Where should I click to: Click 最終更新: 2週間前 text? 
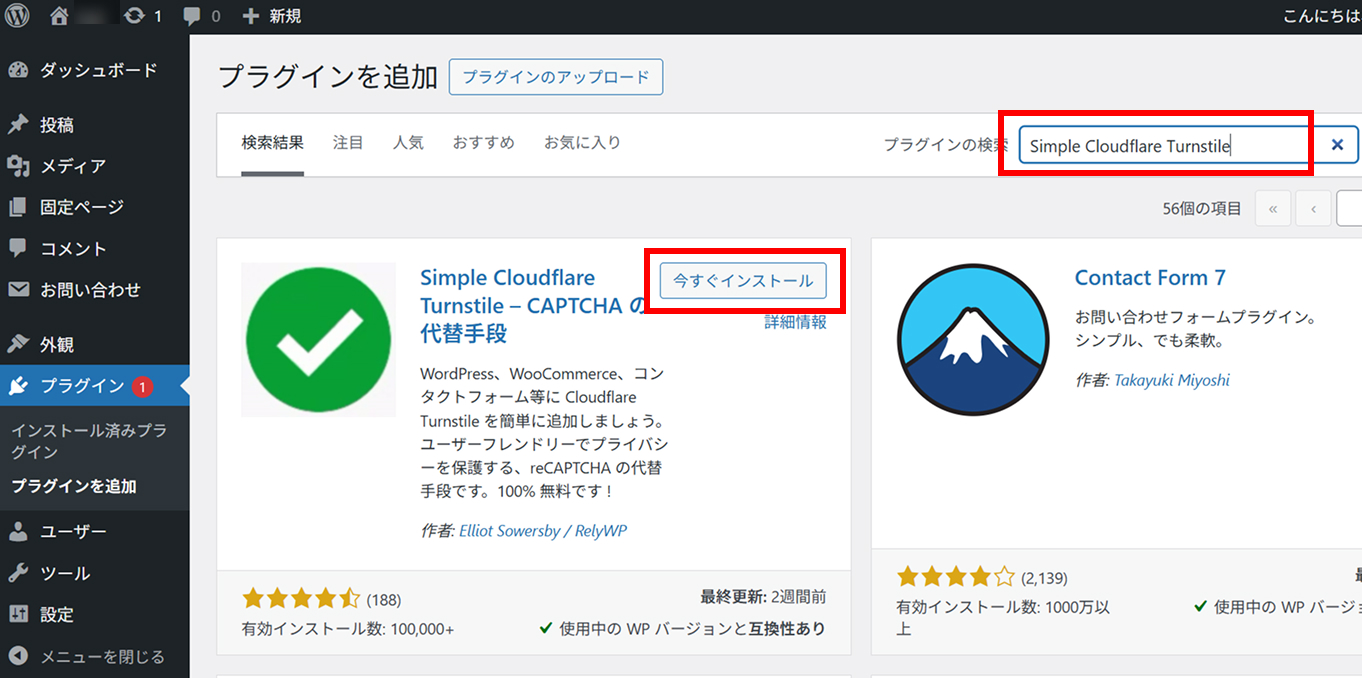click(764, 597)
